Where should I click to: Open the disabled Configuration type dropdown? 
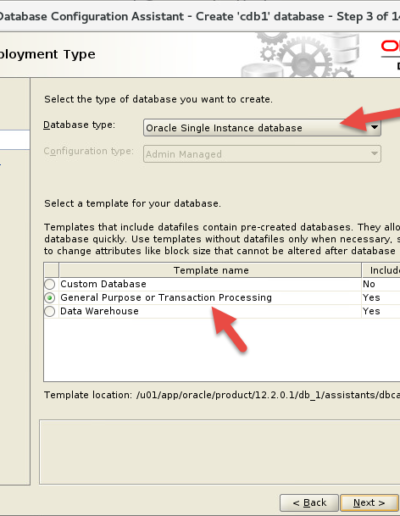tap(262, 154)
